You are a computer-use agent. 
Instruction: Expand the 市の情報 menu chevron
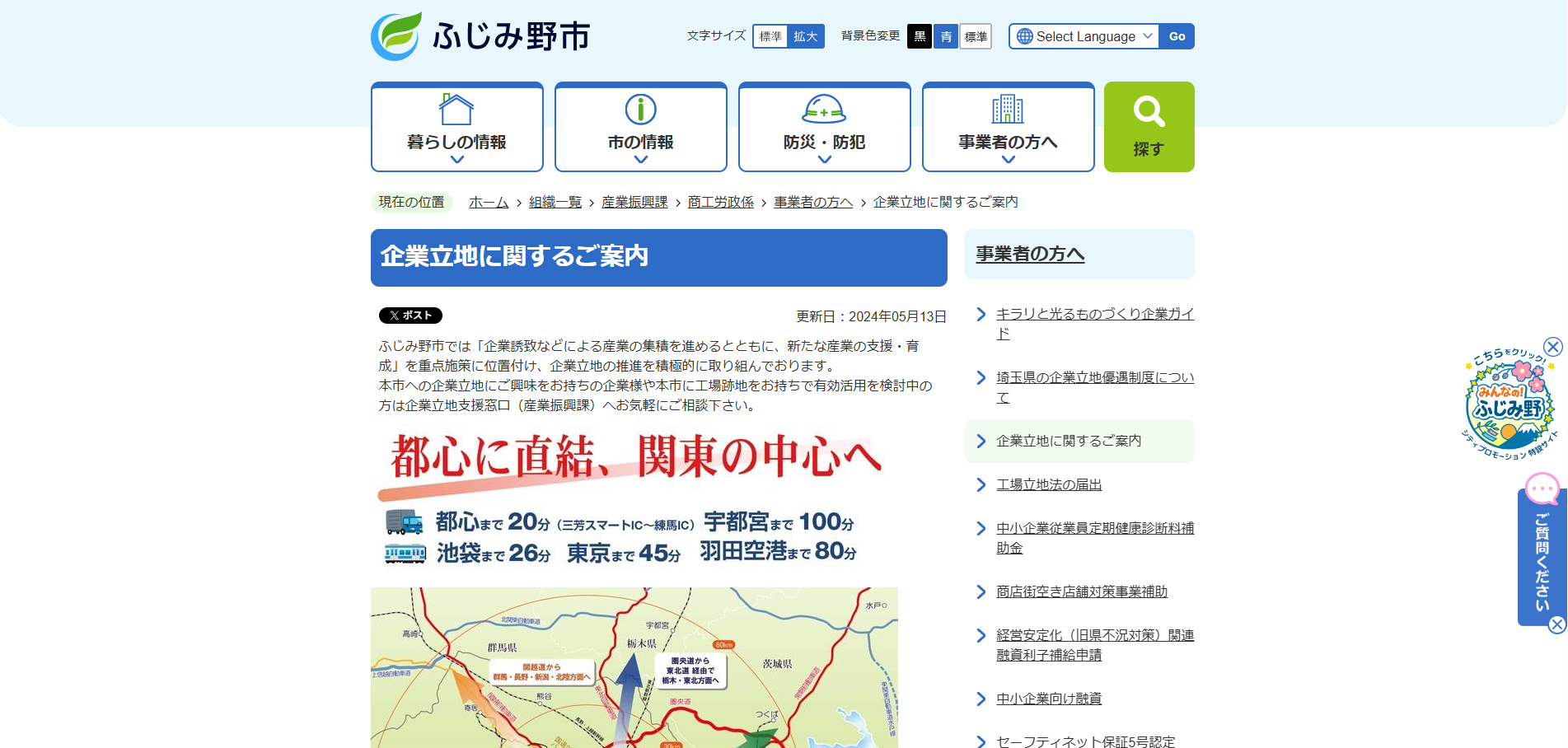point(641,160)
